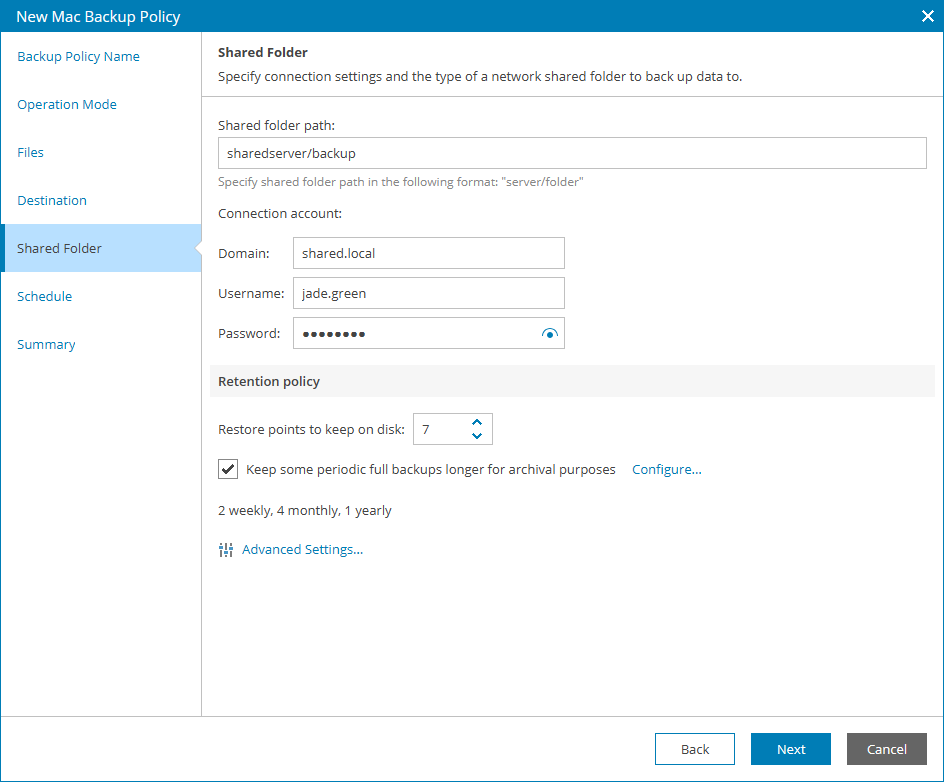944x782 pixels.
Task: Uncheck keep periodic full backups checkbox
Action: [227, 469]
